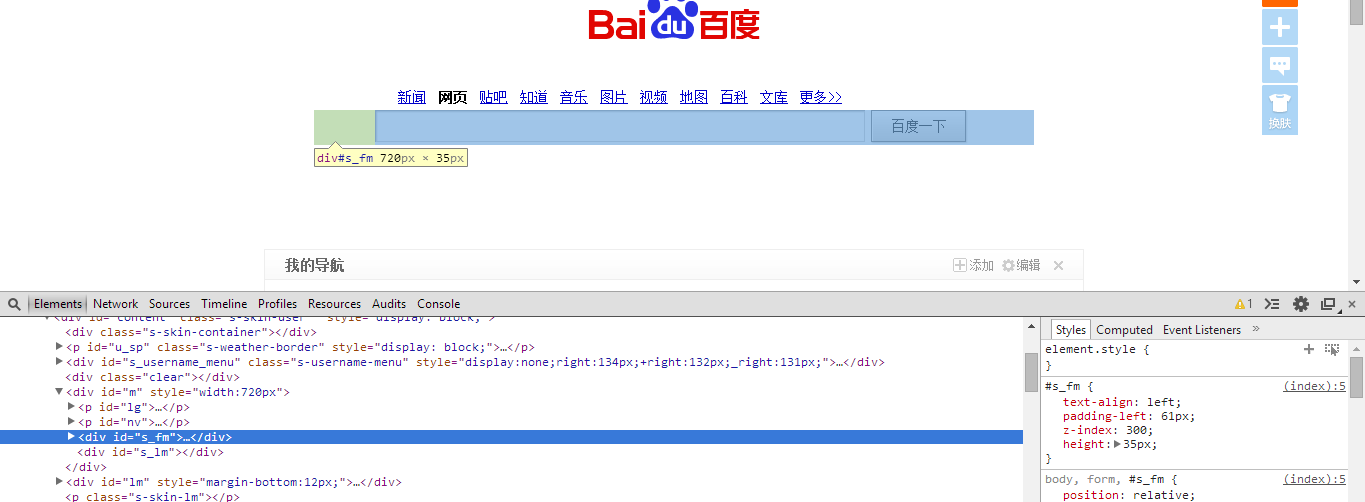Open the Profiles tab
The width and height of the screenshot is (1365, 502).
277,304
